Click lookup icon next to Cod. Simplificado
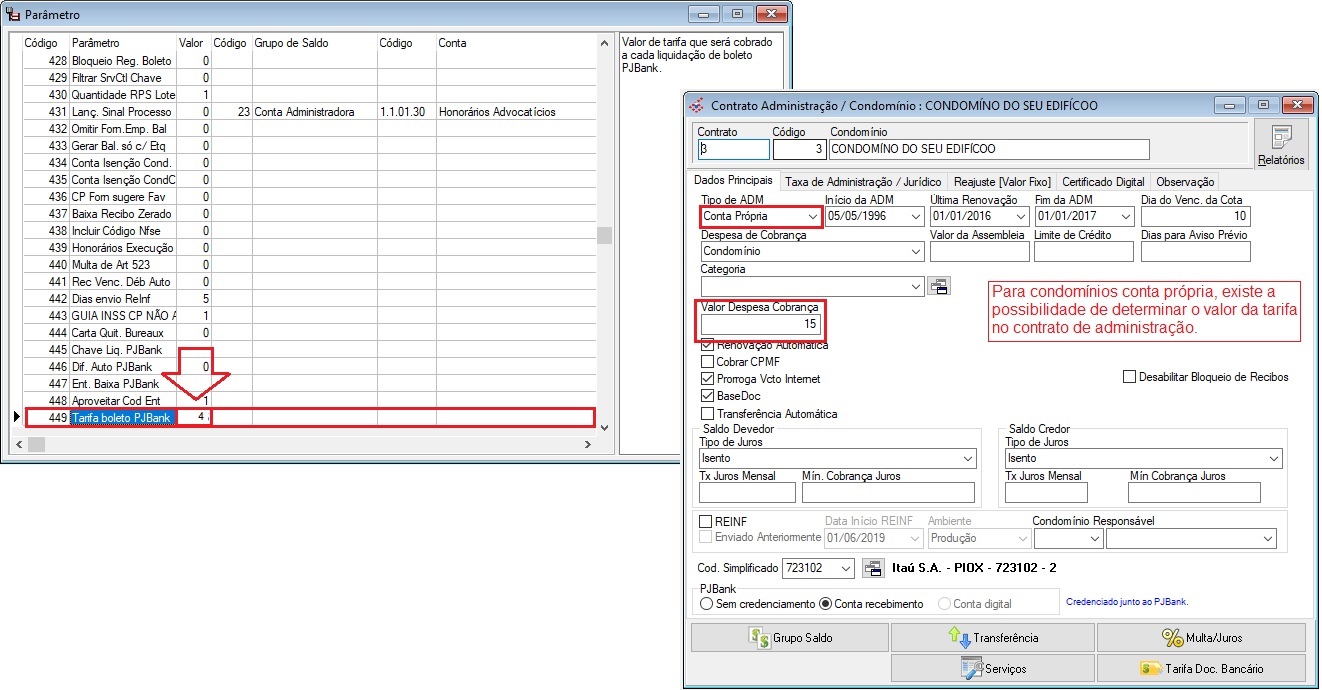 [x=872, y=568]
